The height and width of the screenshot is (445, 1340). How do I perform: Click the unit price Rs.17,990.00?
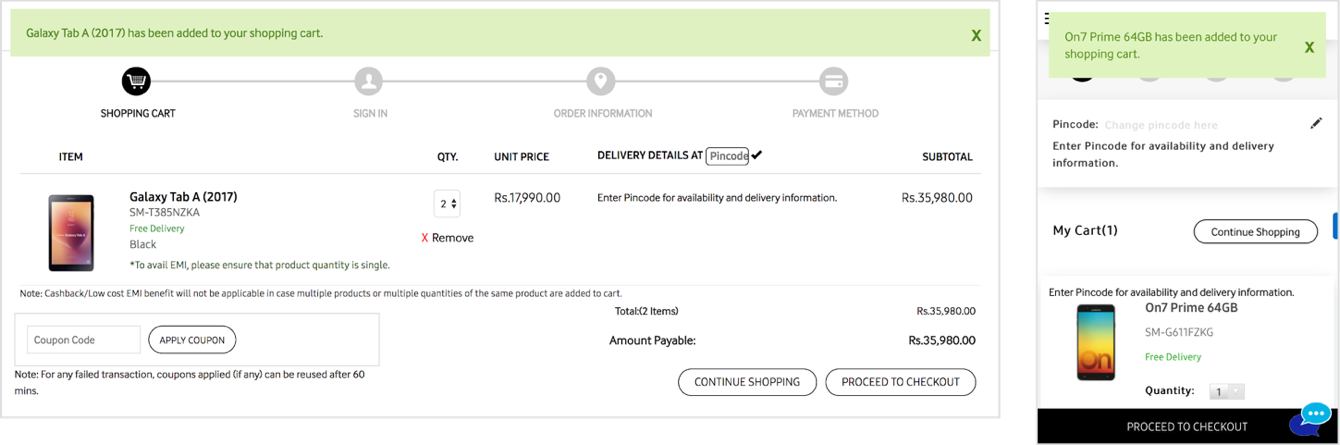(527, 198)
